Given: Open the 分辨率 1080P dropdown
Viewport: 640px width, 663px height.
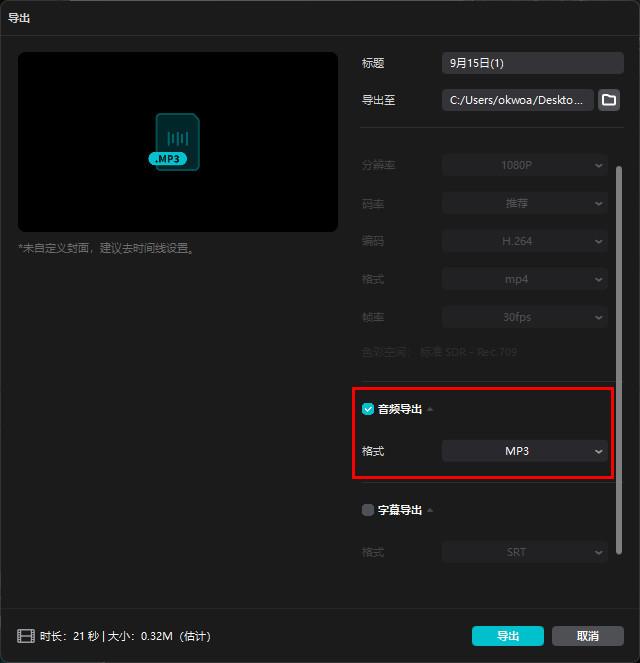Looking at the screenshot, I should pyautogui.click(x=525, y=165).
